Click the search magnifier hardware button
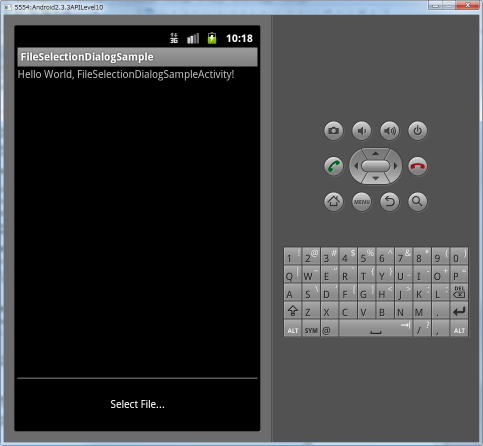Viewport: 483px width, 446px height. click(418, 201)
